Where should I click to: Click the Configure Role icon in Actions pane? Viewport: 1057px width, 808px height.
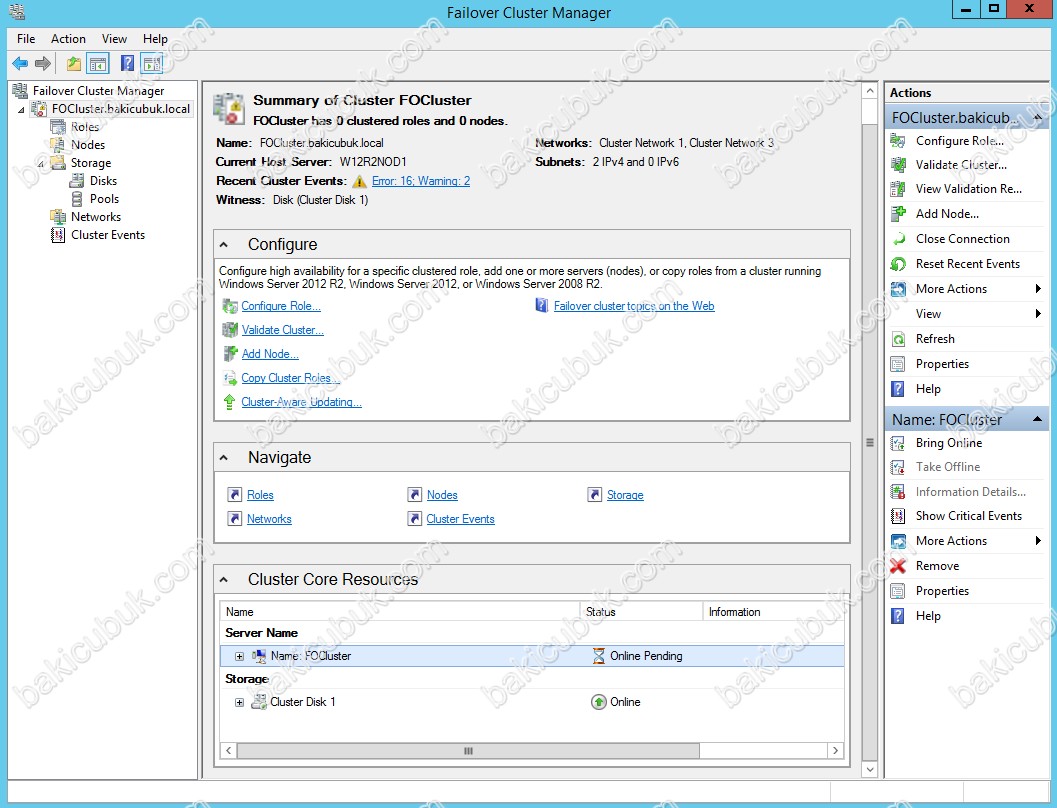[x=898, y=141]
